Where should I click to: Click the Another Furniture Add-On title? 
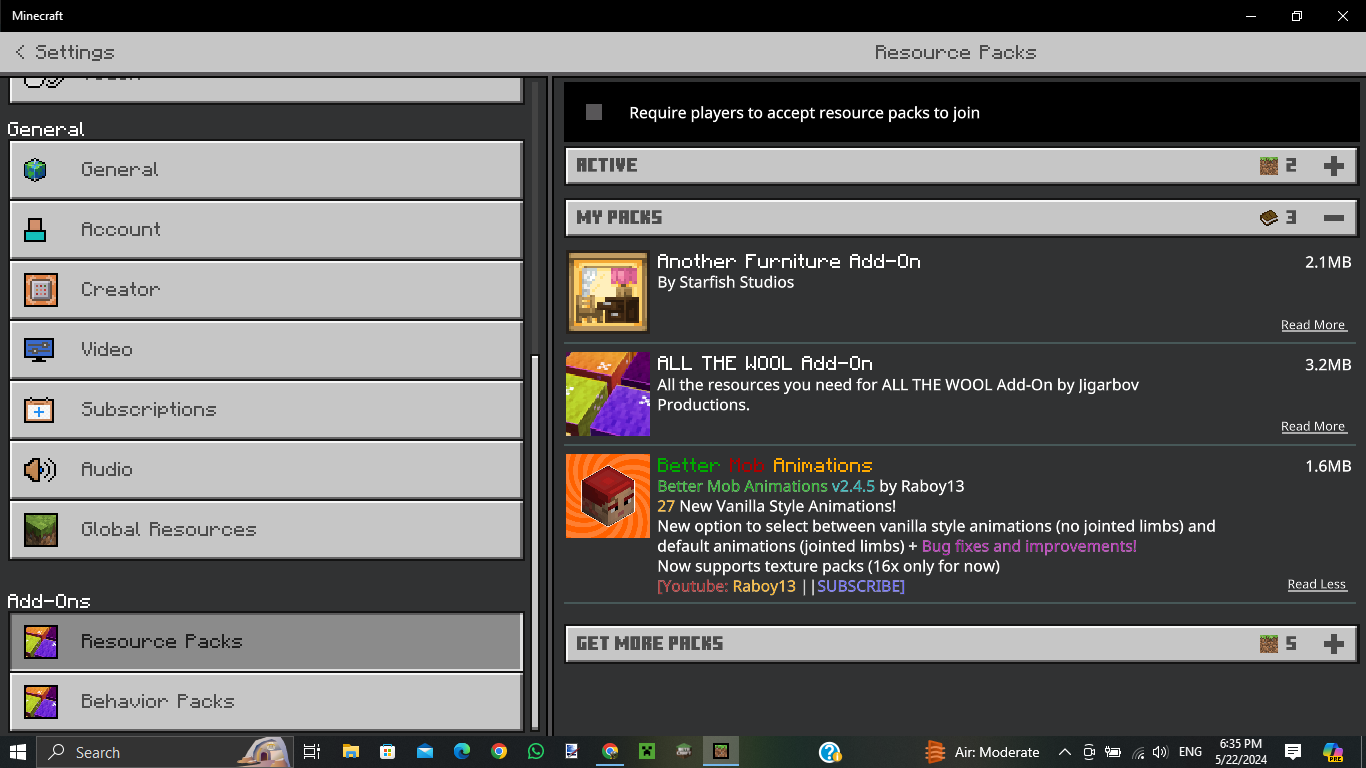[789, 262]
